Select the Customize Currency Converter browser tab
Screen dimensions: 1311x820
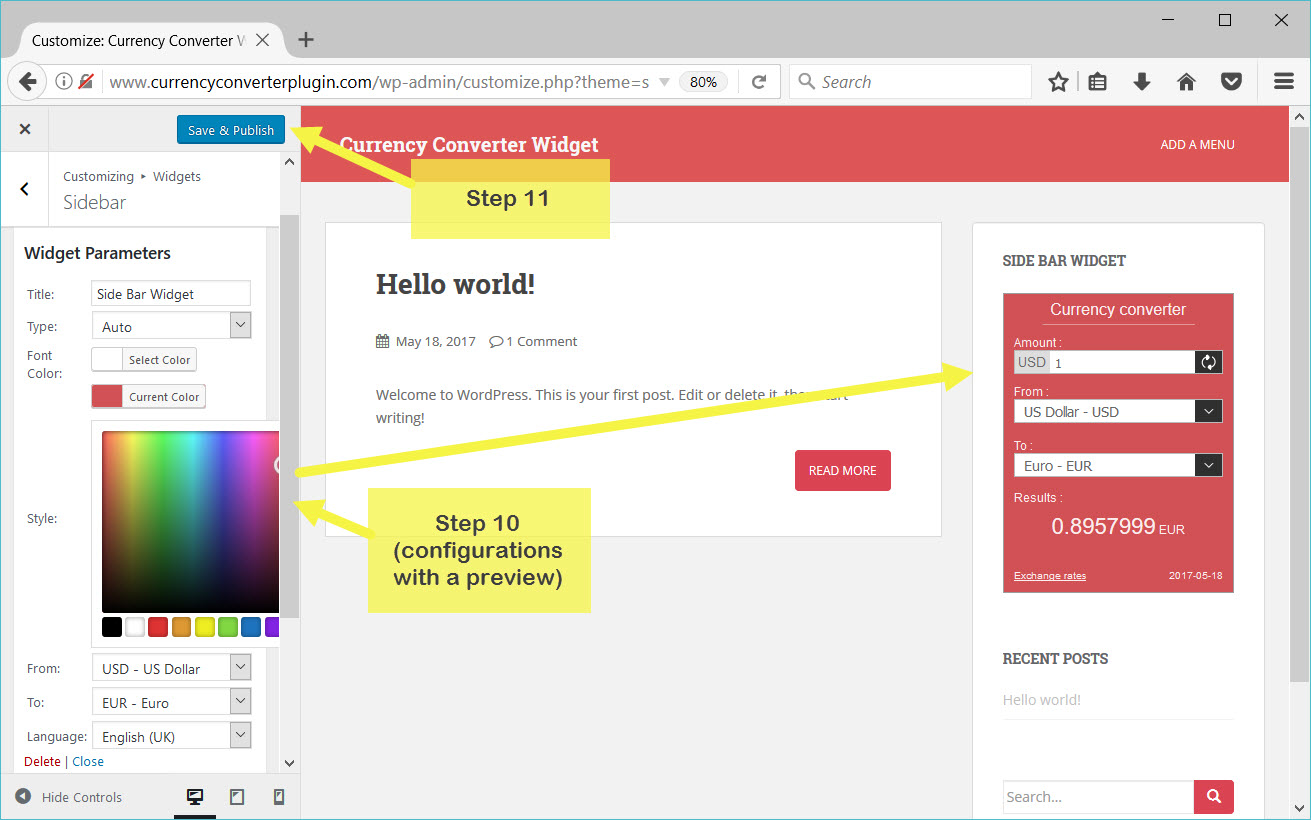[140, 40]
